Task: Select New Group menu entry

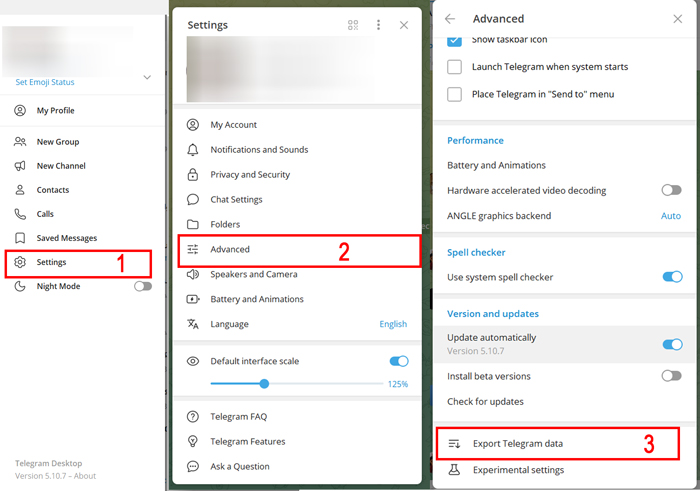Action: point(83,141)
